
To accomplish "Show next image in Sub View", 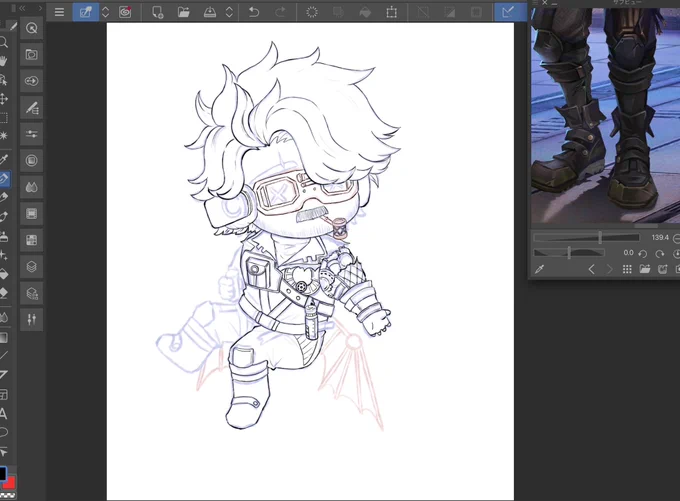I will (x=610, y=269).
